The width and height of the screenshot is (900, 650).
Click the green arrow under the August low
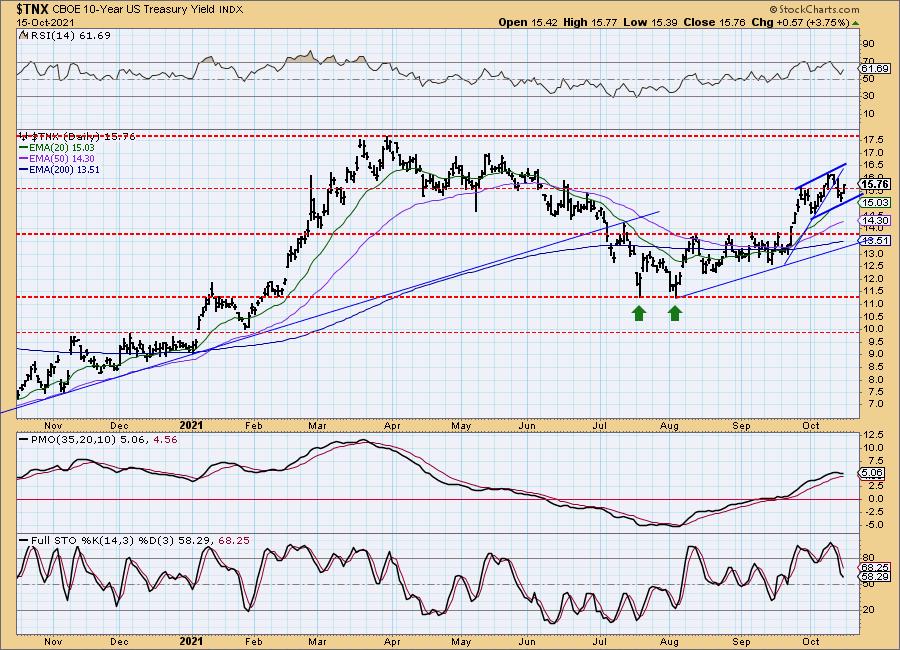(675, 313)
